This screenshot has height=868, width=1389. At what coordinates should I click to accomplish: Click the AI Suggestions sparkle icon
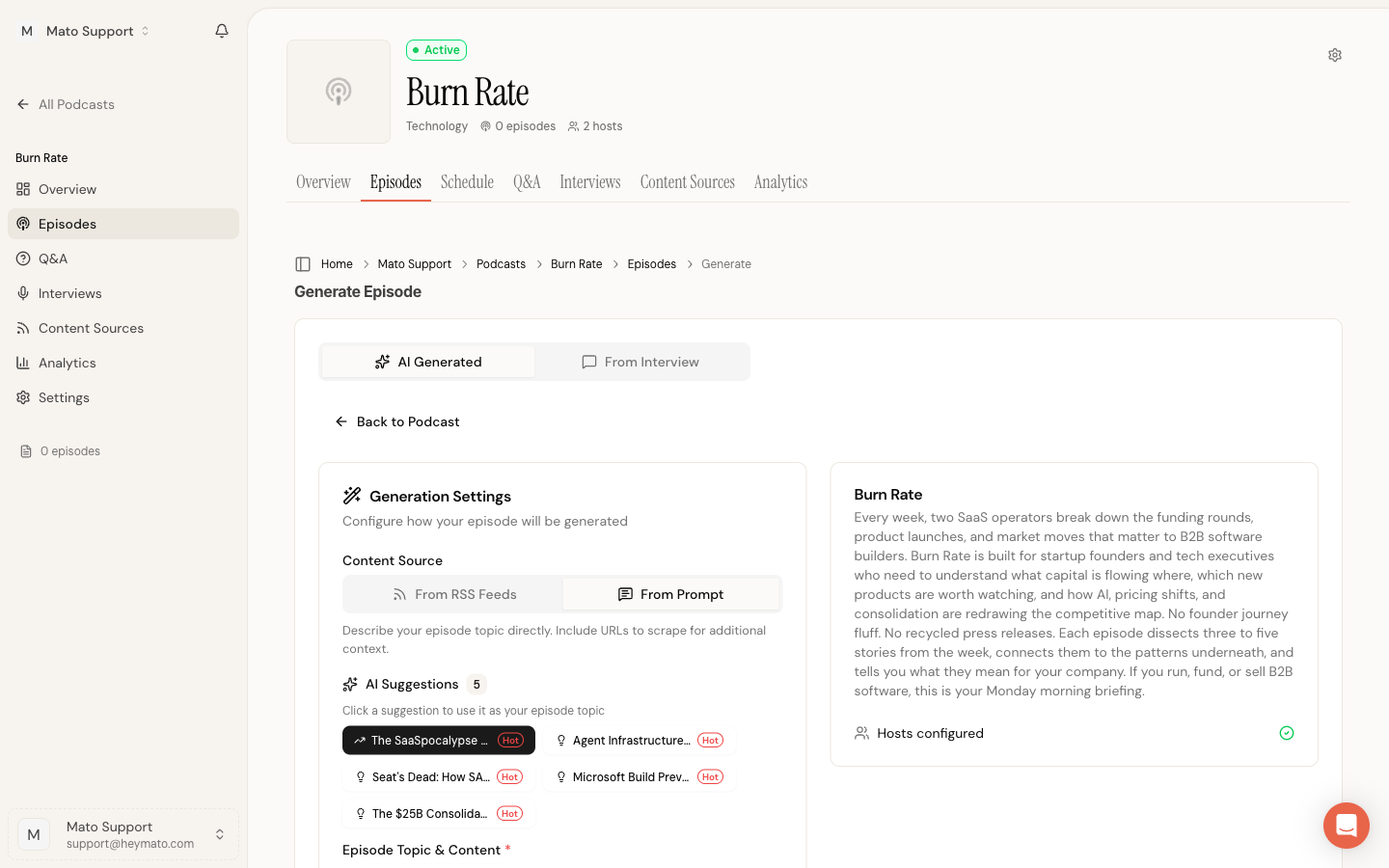click(350, 684)
